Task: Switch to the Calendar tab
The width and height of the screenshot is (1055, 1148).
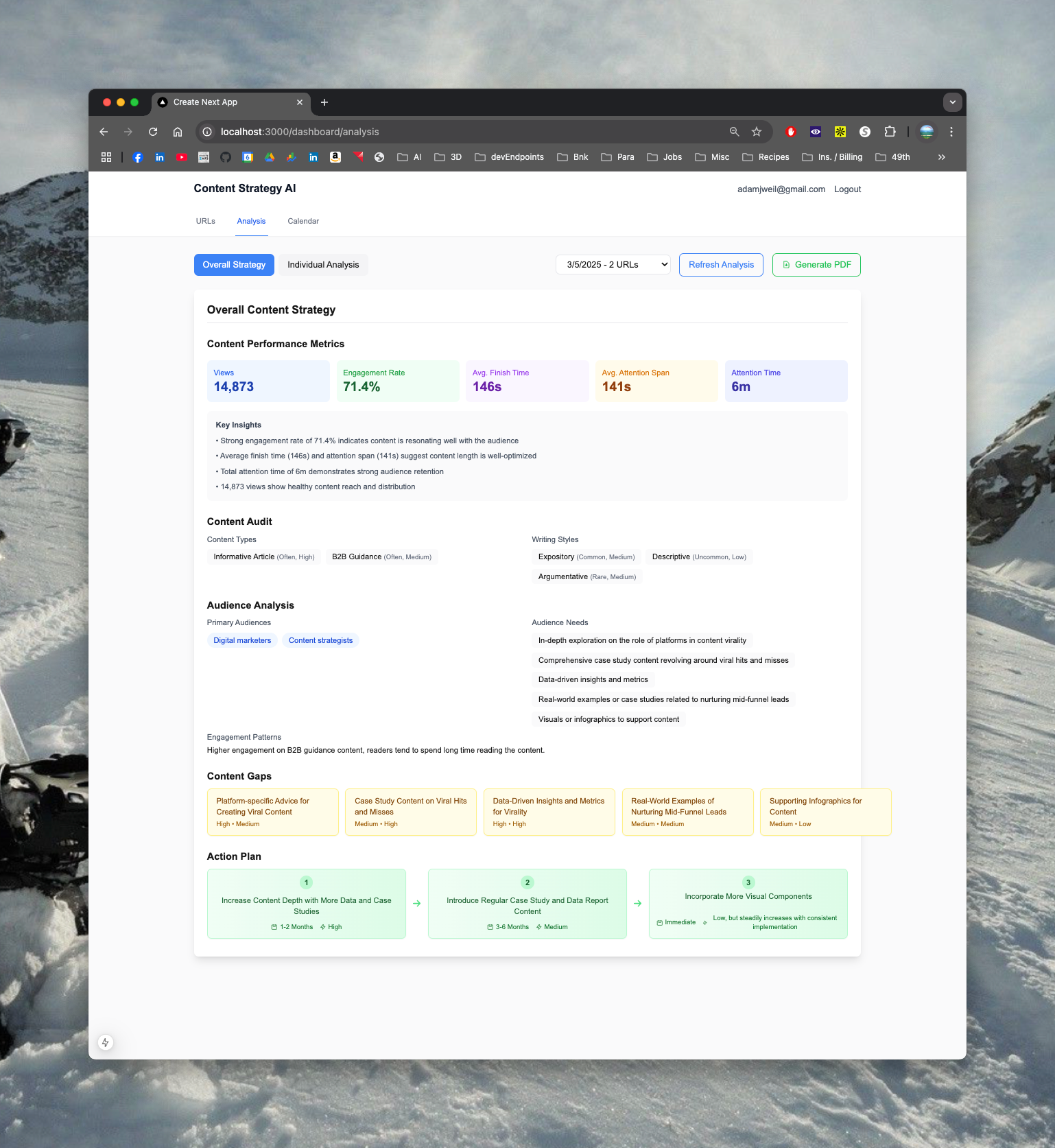Action: [303, 221]
